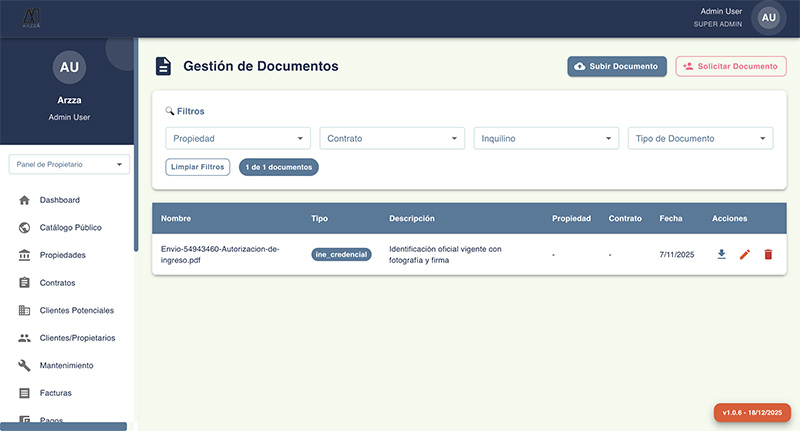Image resolution: width=800 pixels, height=431 pixels.
Task: Click the Subir Documento button
Action: (617, 67)
